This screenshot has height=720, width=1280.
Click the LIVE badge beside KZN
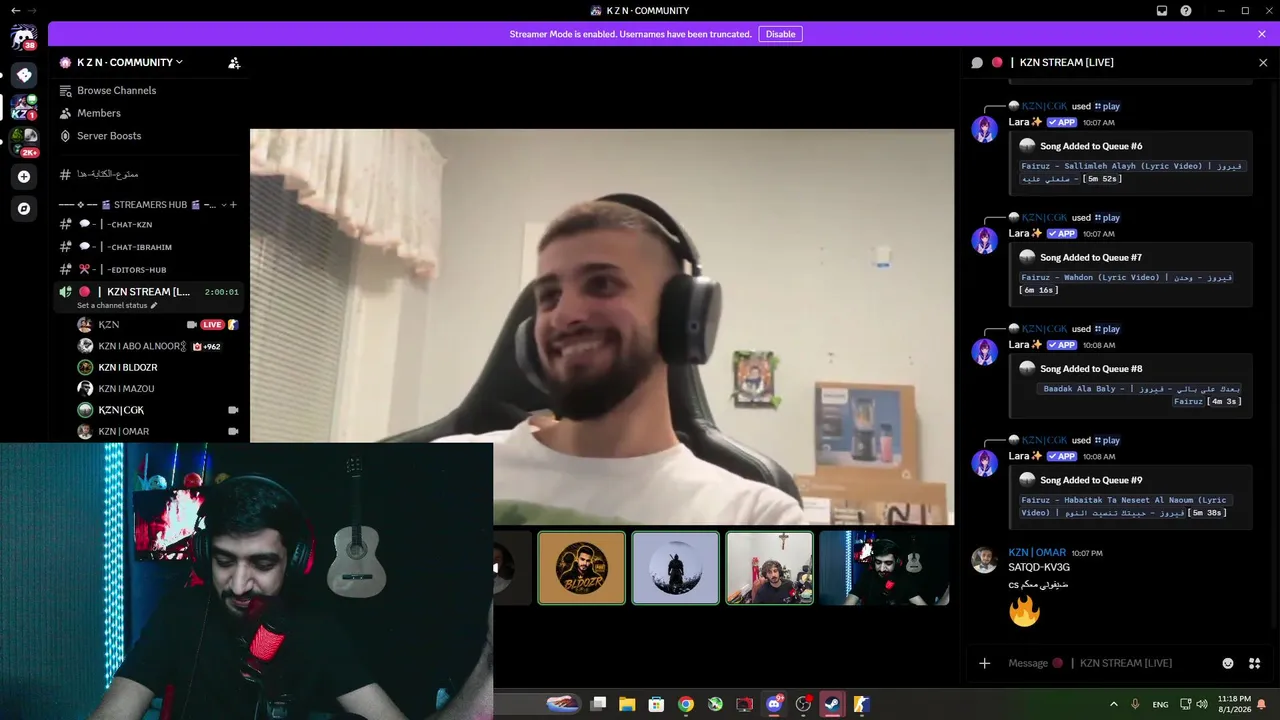click(212, 324)
